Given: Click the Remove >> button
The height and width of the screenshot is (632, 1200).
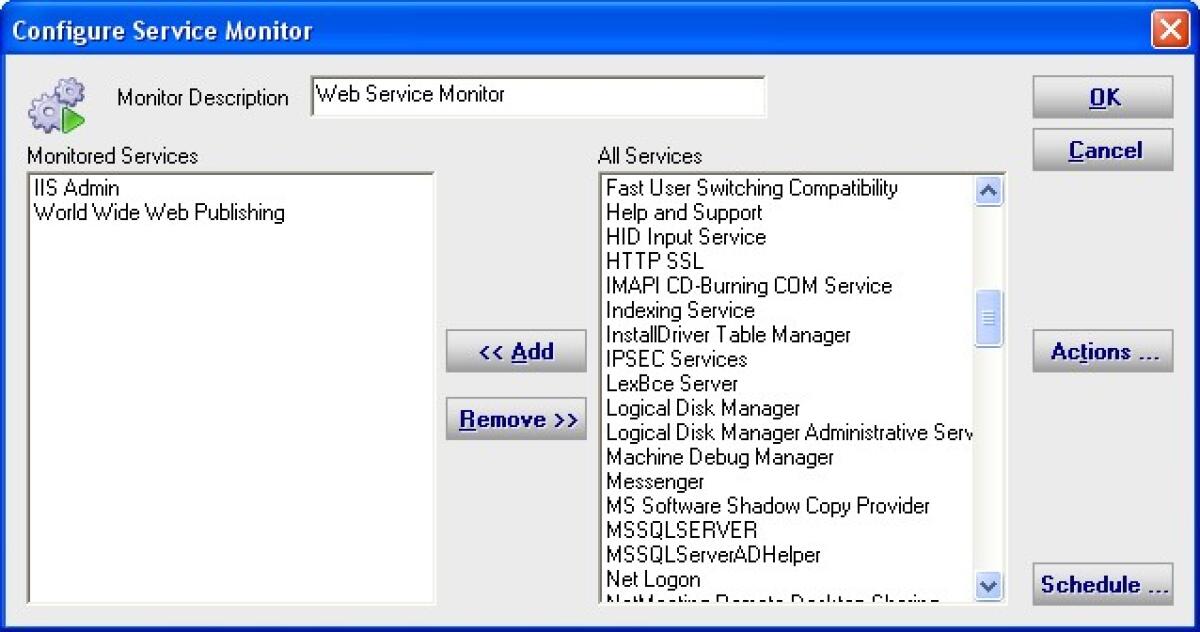Looking at the screenshot, I should pos(516,419).
